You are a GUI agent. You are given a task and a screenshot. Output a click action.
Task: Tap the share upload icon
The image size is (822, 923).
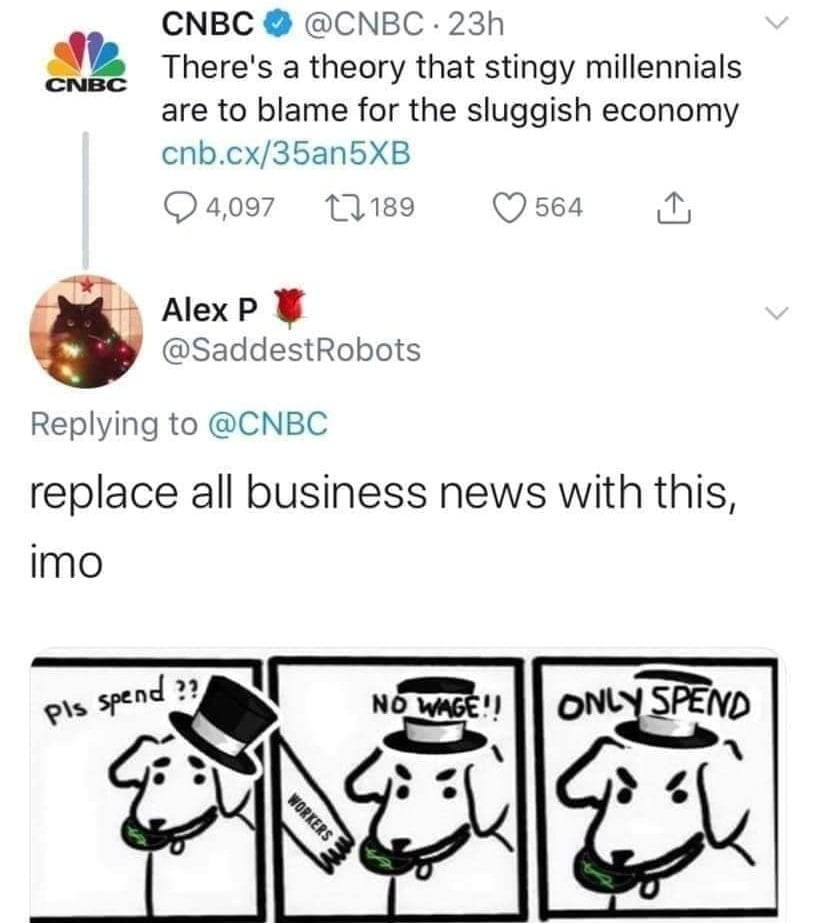(674, 208)
